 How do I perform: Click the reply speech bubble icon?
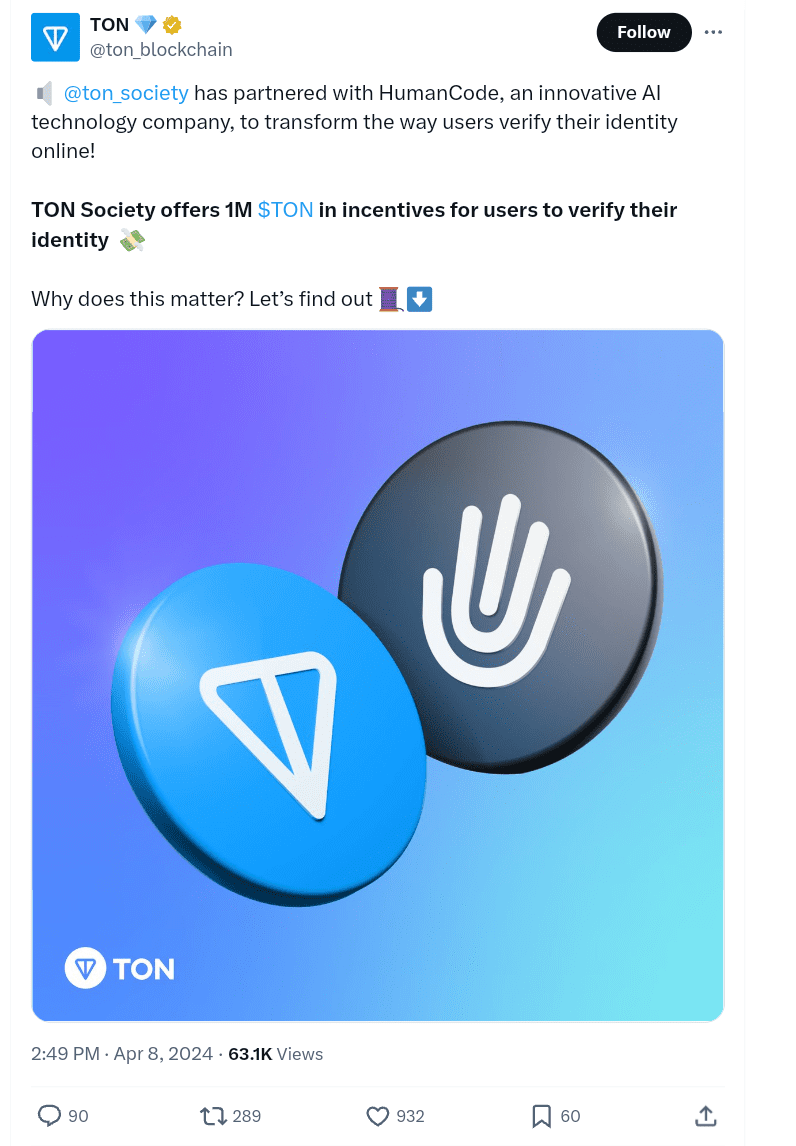pos(49,1115)
